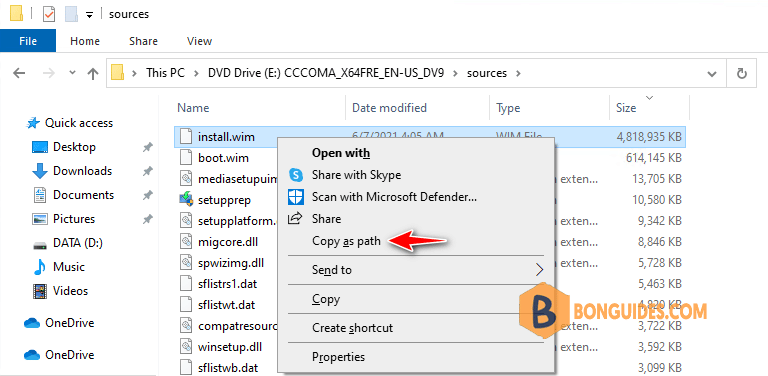
Task: Go up one folder level with up arrow
Action: pyautogui.click(x=93, y=73)
